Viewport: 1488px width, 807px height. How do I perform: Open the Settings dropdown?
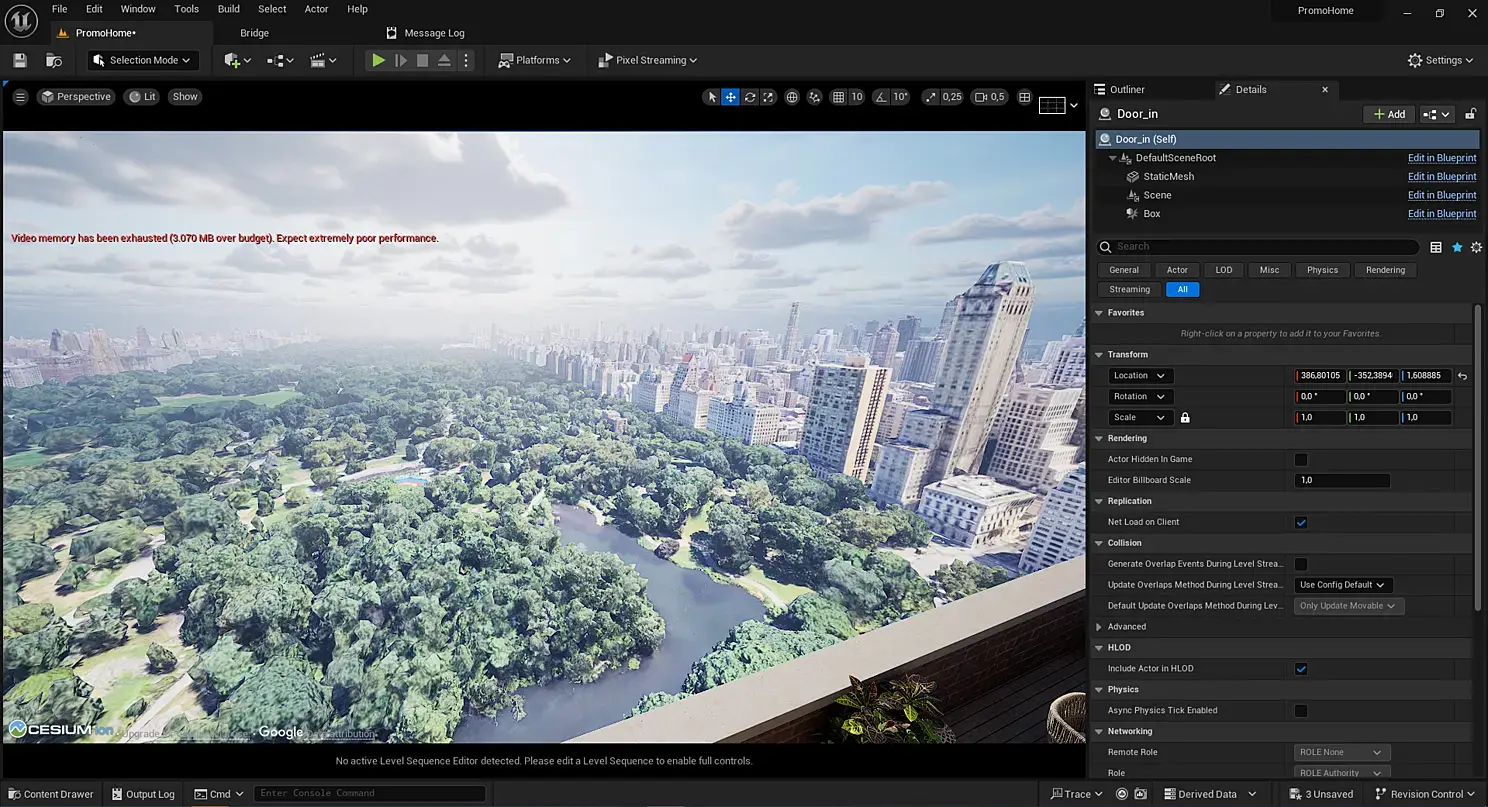coord(1441,60)
